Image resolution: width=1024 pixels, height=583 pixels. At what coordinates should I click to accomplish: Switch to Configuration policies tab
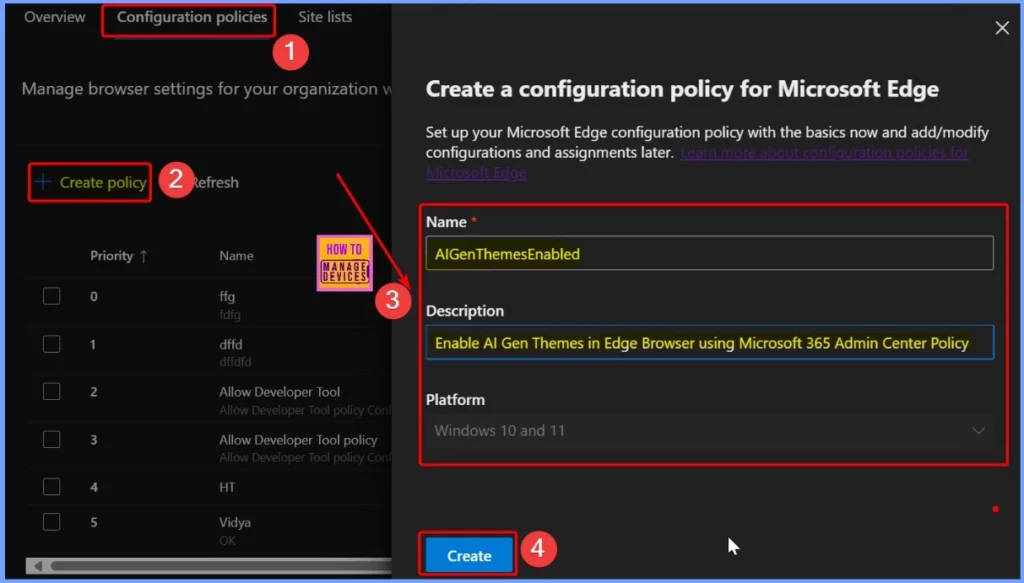click(x=192, y=17)
